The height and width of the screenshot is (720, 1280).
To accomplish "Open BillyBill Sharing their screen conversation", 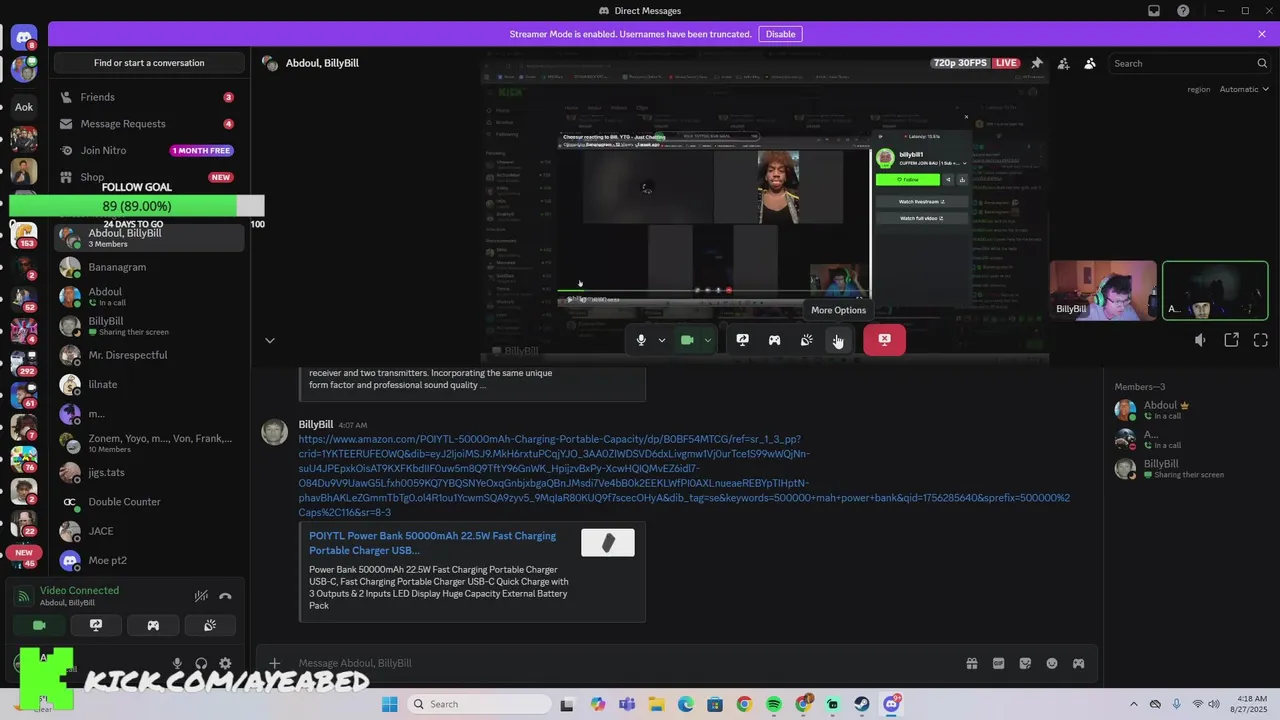I will 149,326.
